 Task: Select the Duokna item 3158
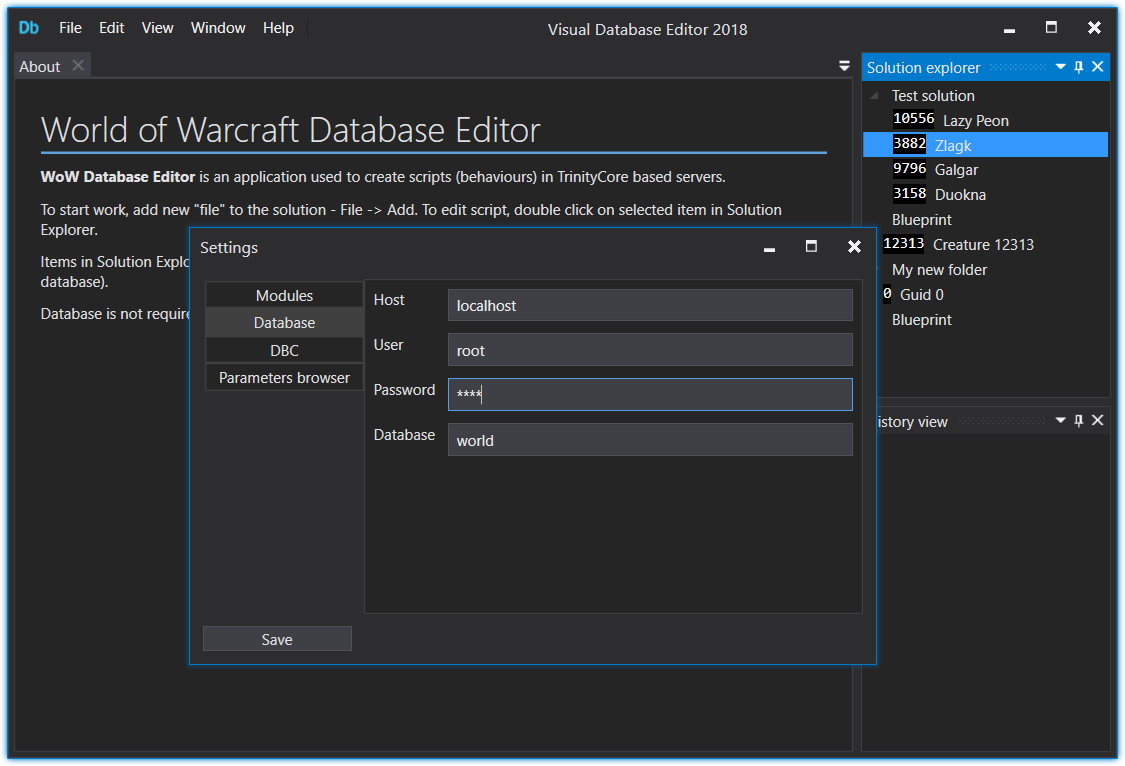(938, 194)
